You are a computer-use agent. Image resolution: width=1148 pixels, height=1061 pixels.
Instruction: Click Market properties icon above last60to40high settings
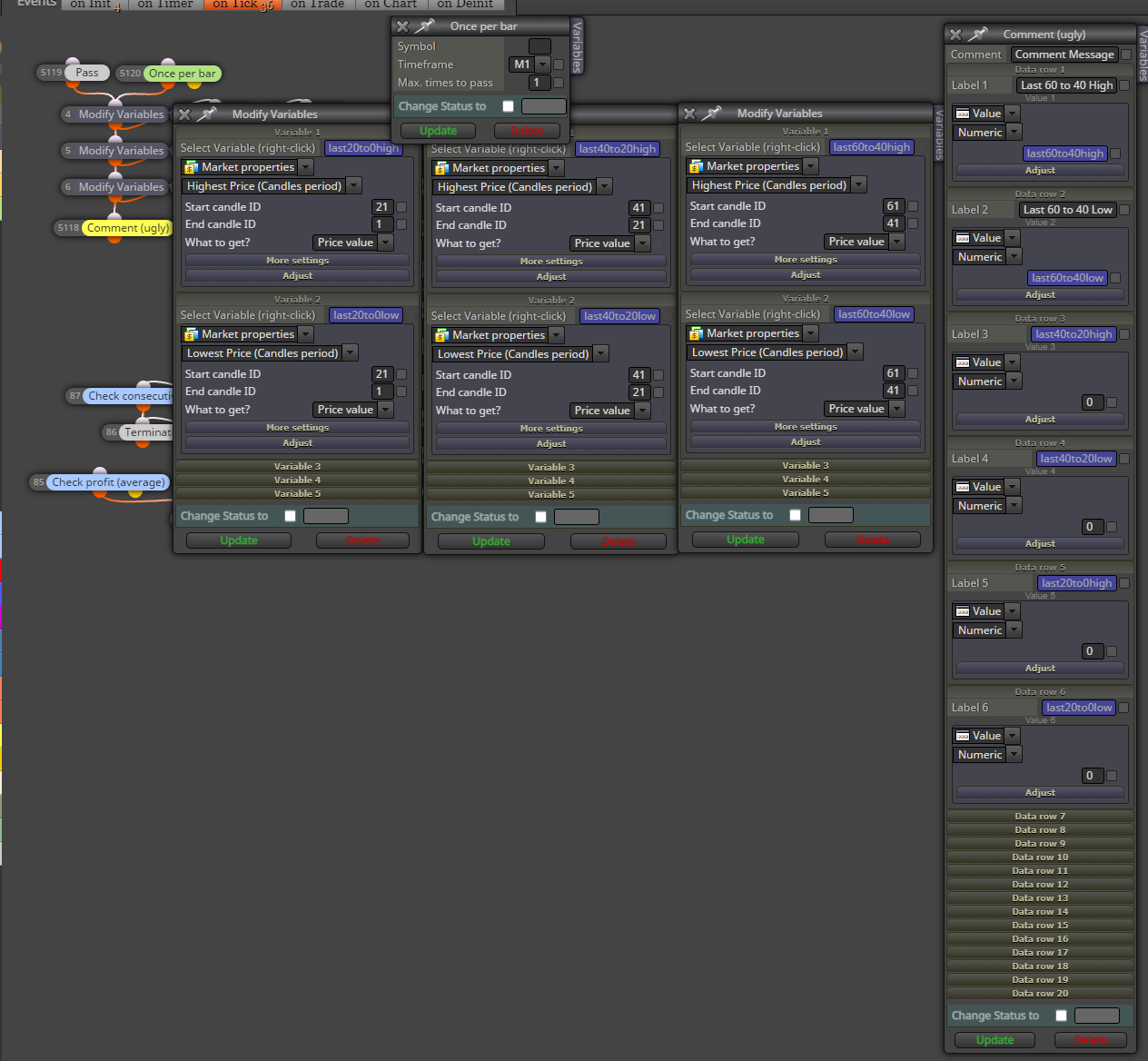tap(696, 166)
